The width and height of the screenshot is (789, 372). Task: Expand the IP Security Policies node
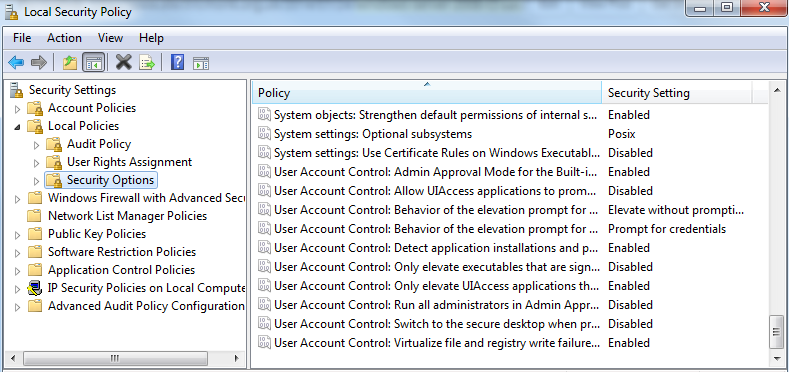pyautogui.click(x=18, y=289)
